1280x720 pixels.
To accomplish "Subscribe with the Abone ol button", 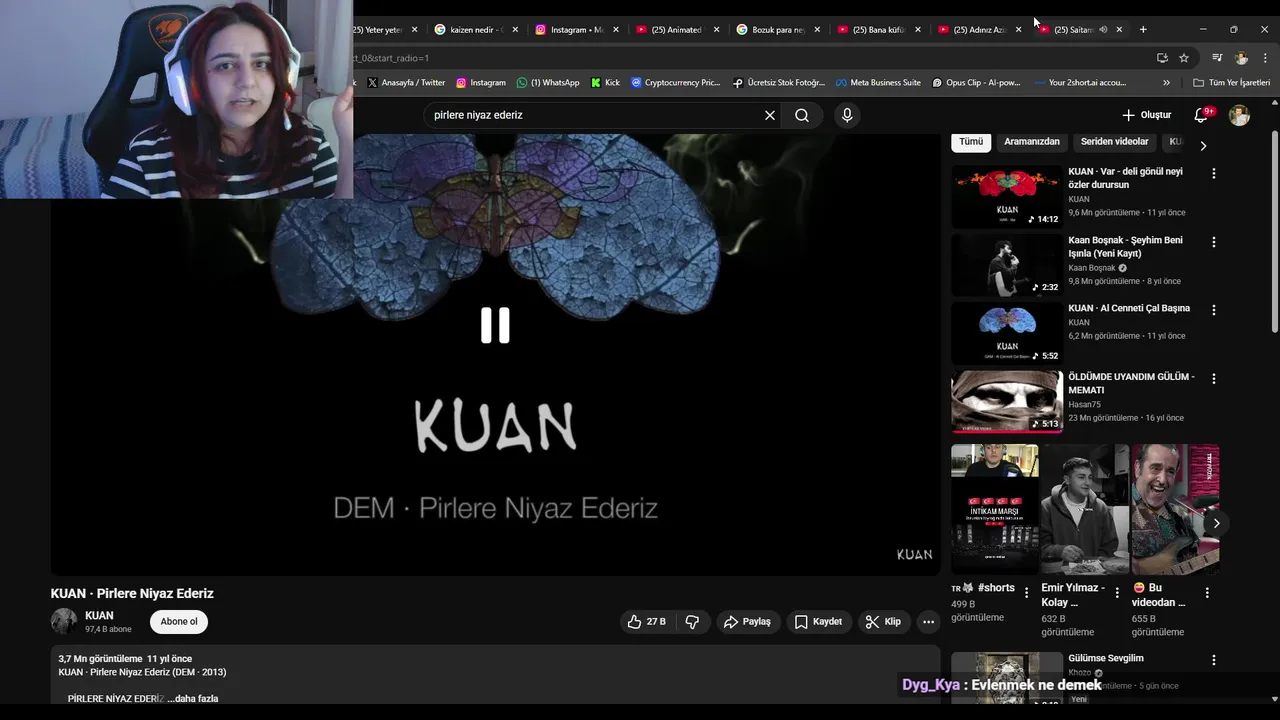I will pos(179,622).
